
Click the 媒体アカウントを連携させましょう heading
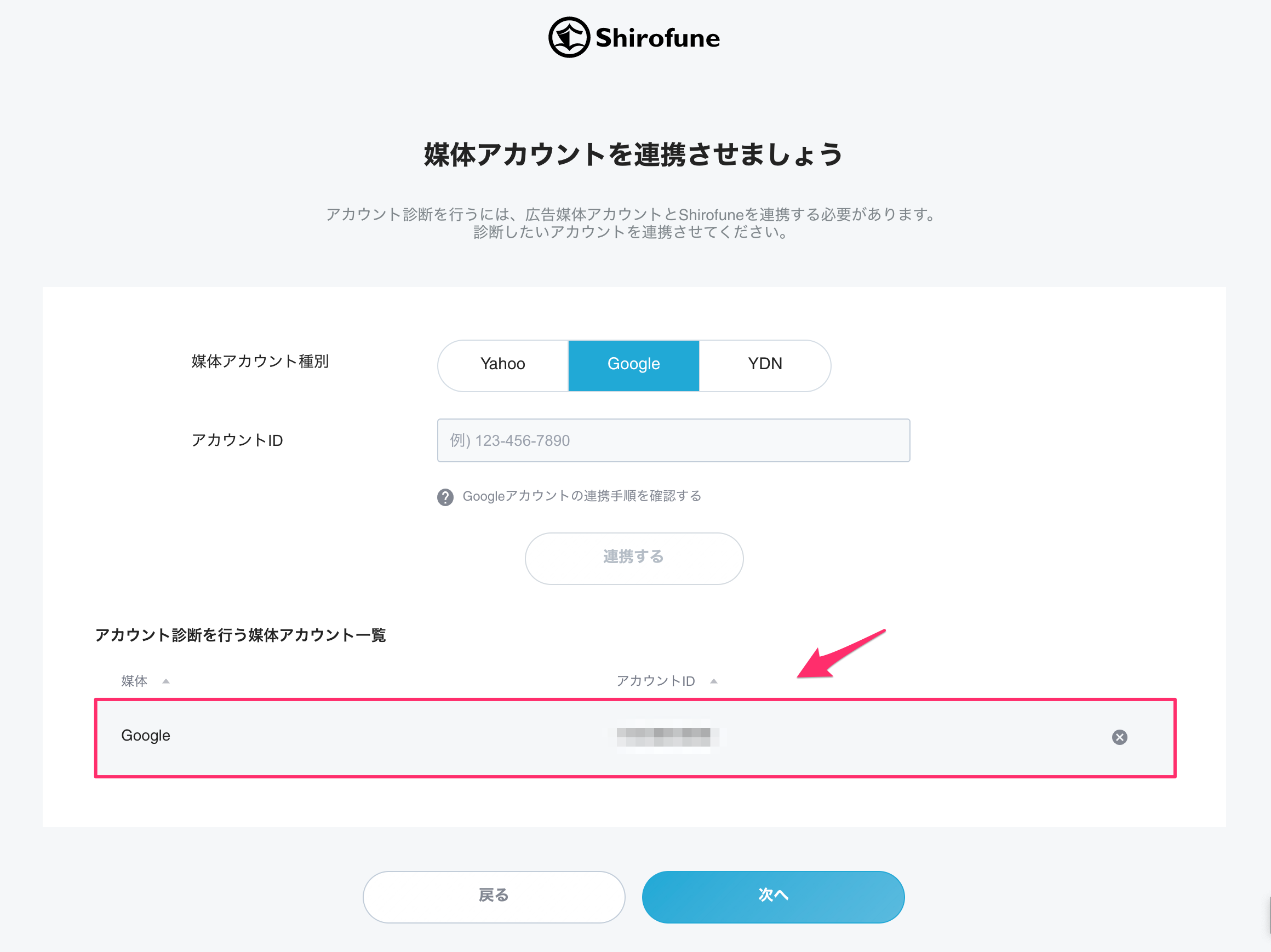[x=634, y=154]
